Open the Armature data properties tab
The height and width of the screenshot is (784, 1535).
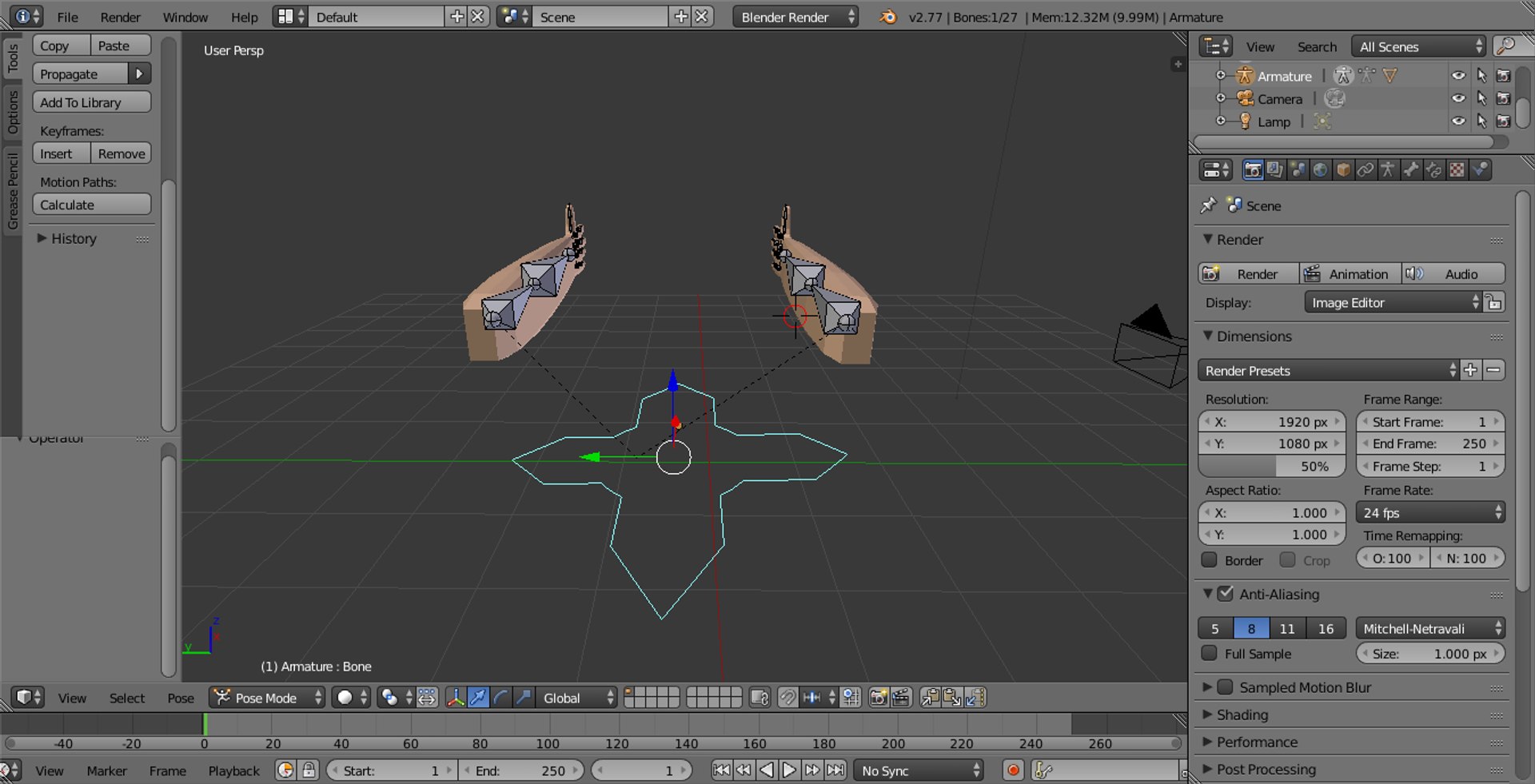(1388, 169)
